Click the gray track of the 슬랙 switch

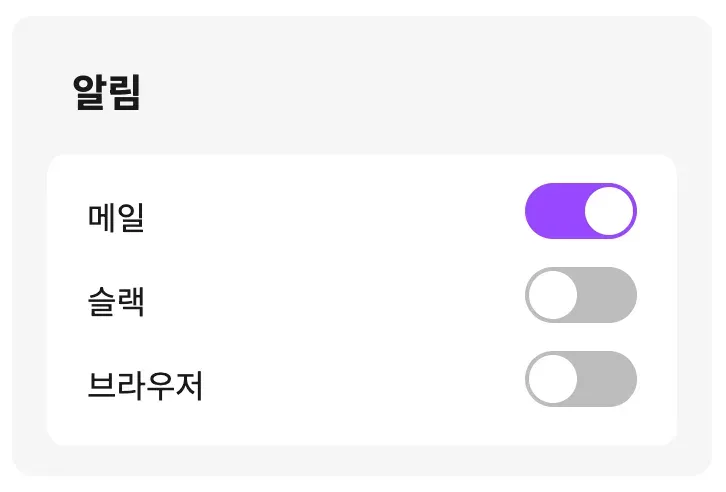point(609,295)
